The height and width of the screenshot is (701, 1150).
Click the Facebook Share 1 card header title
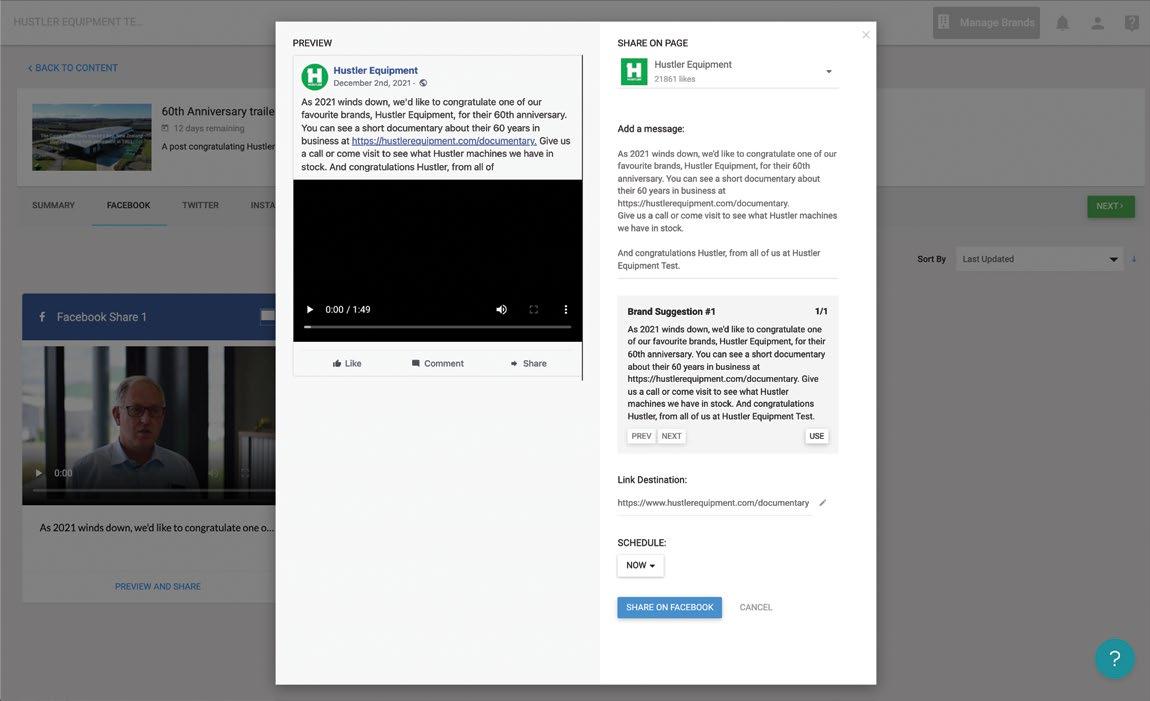(x=101, y=317)
